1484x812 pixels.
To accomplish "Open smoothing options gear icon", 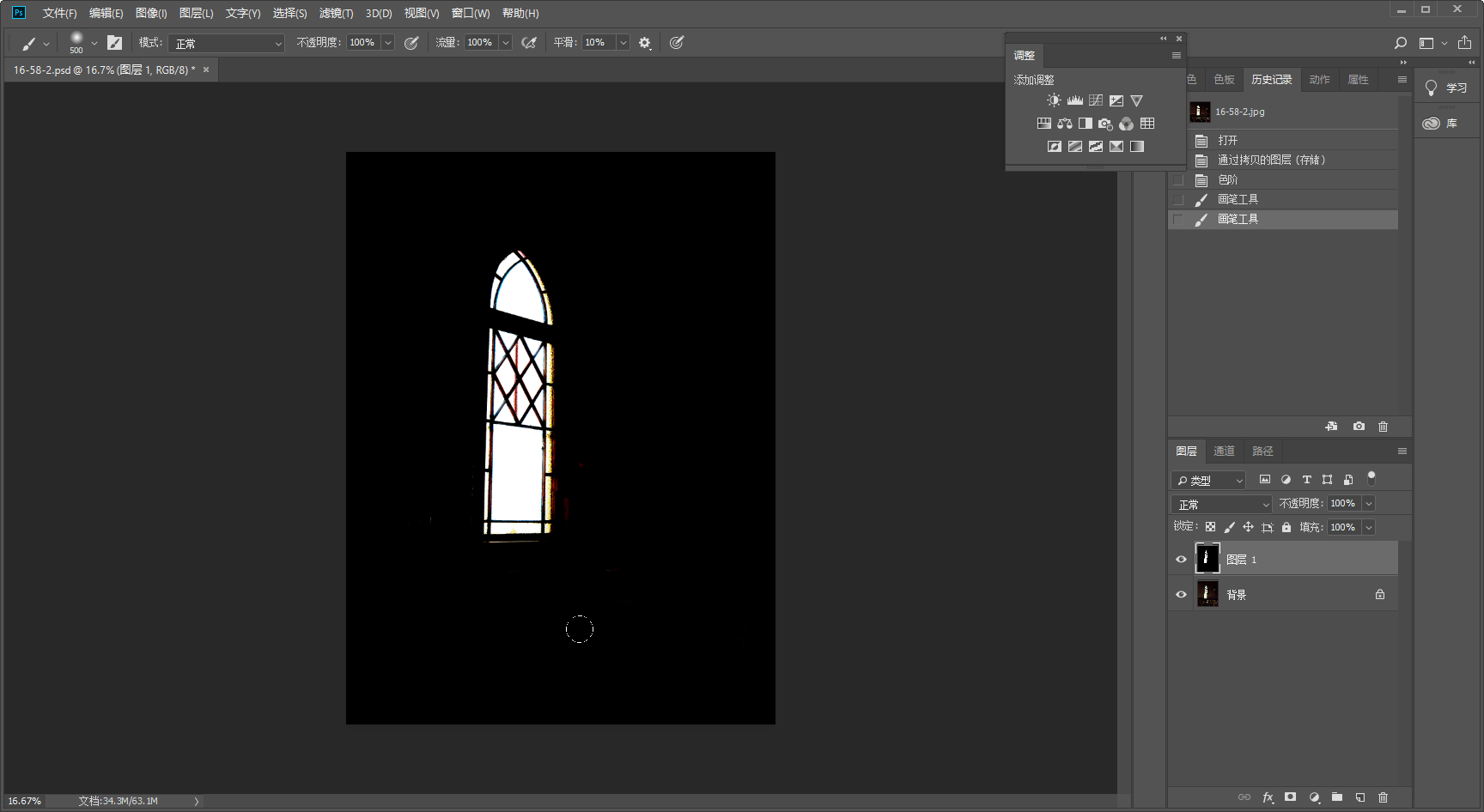I will coord(645,43).
